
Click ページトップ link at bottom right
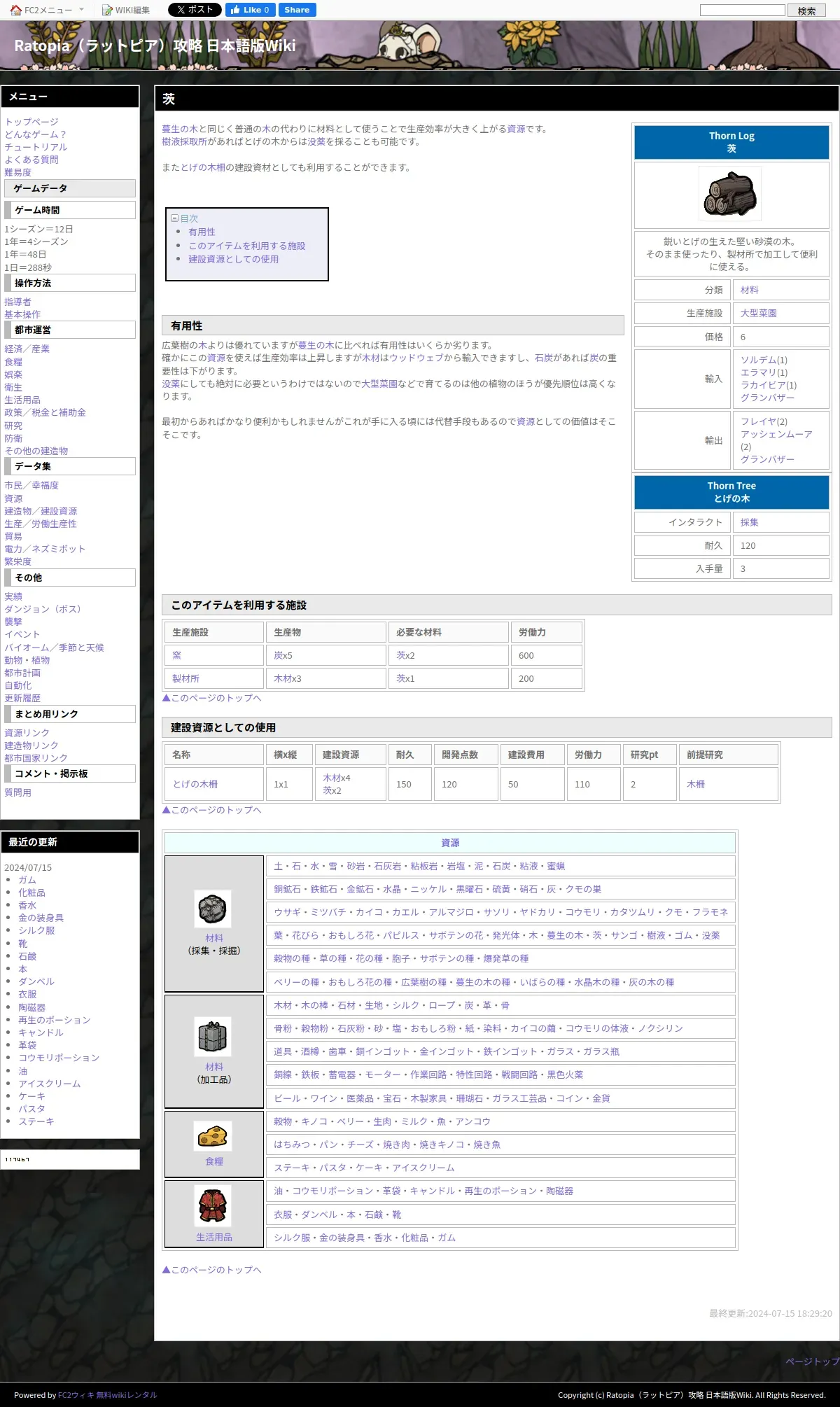[x=812, y=1361]
